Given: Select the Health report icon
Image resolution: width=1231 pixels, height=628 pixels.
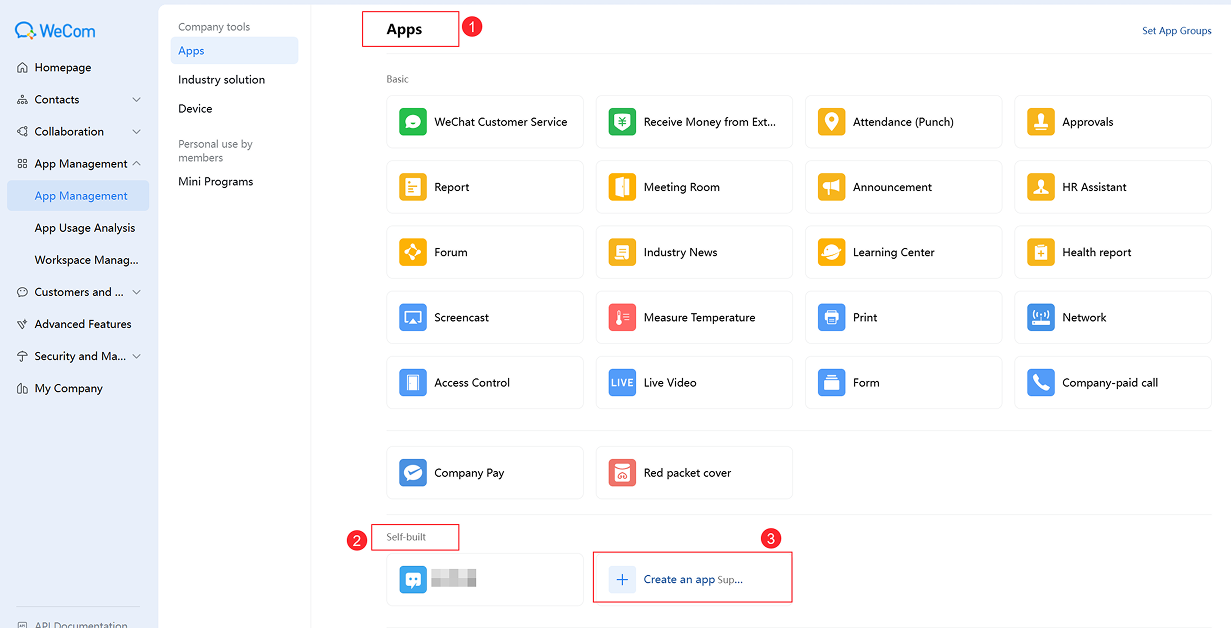Looking at the screenshot, I should pos(1041,252).
